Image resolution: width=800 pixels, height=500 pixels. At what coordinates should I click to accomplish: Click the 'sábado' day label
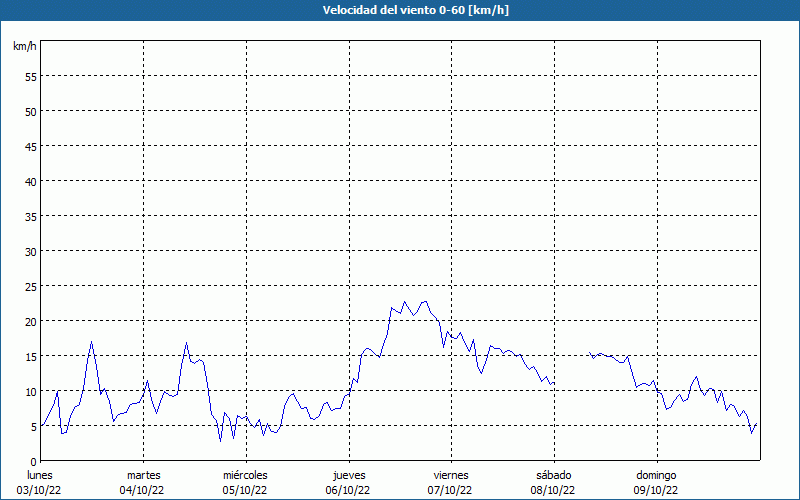[x=554, y=475]
